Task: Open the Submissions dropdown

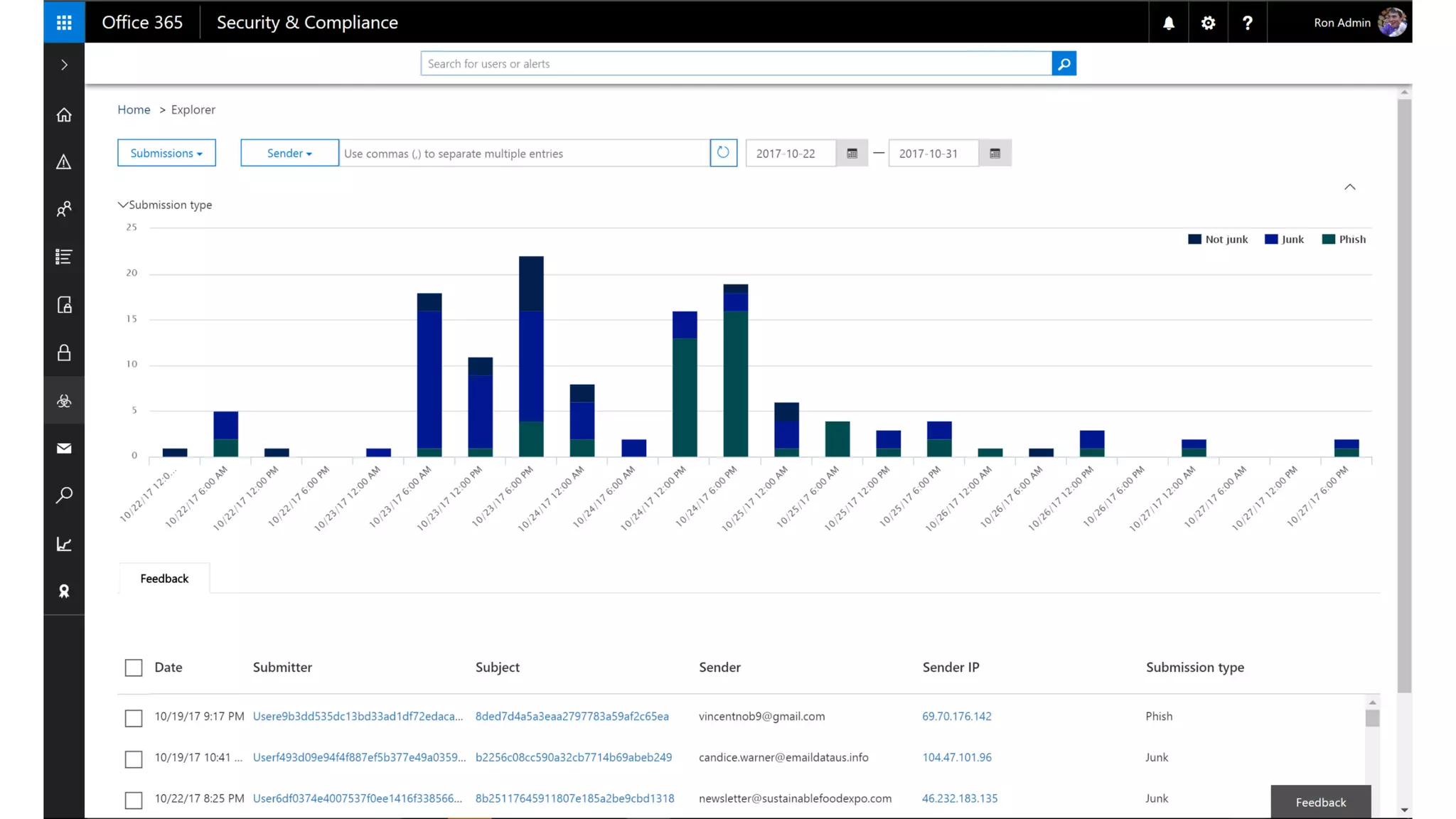Action: tap(166, 154)
